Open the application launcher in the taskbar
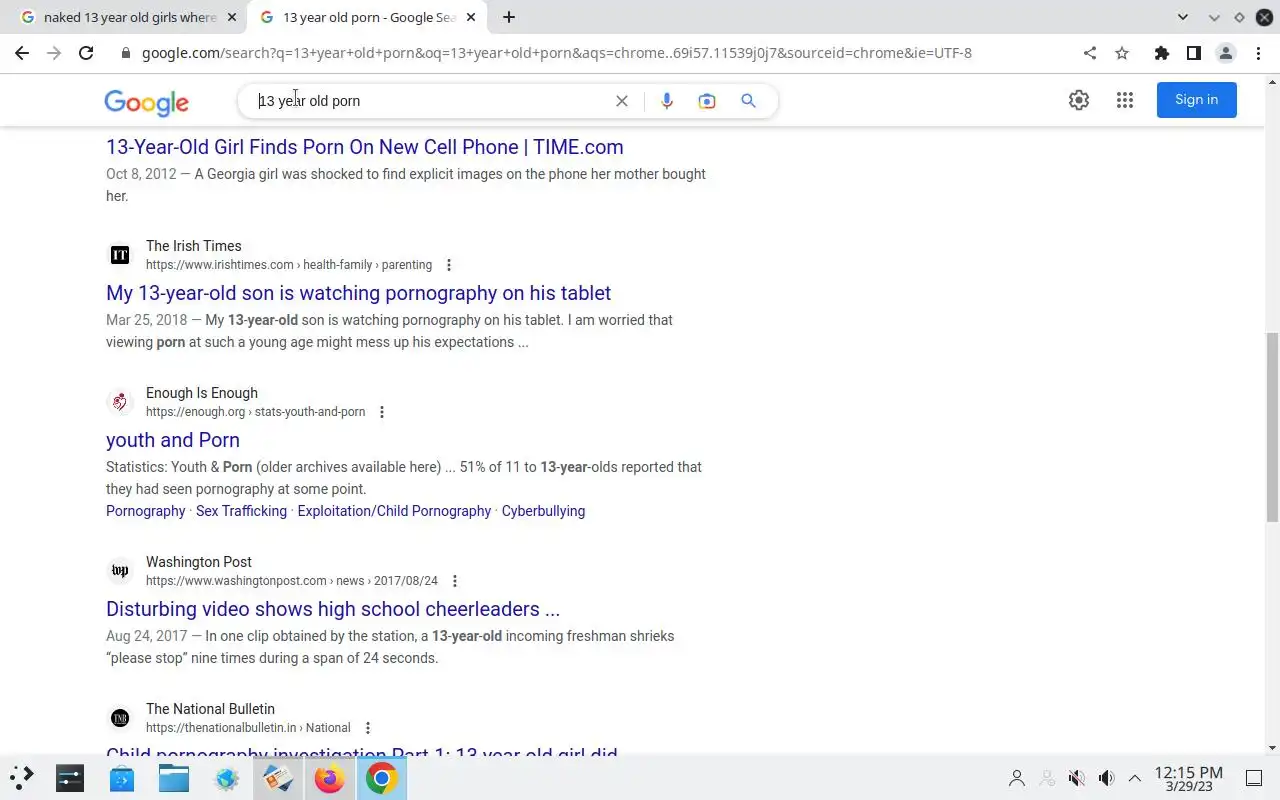This screenshot has height=800, width=1280. point(22,777)
